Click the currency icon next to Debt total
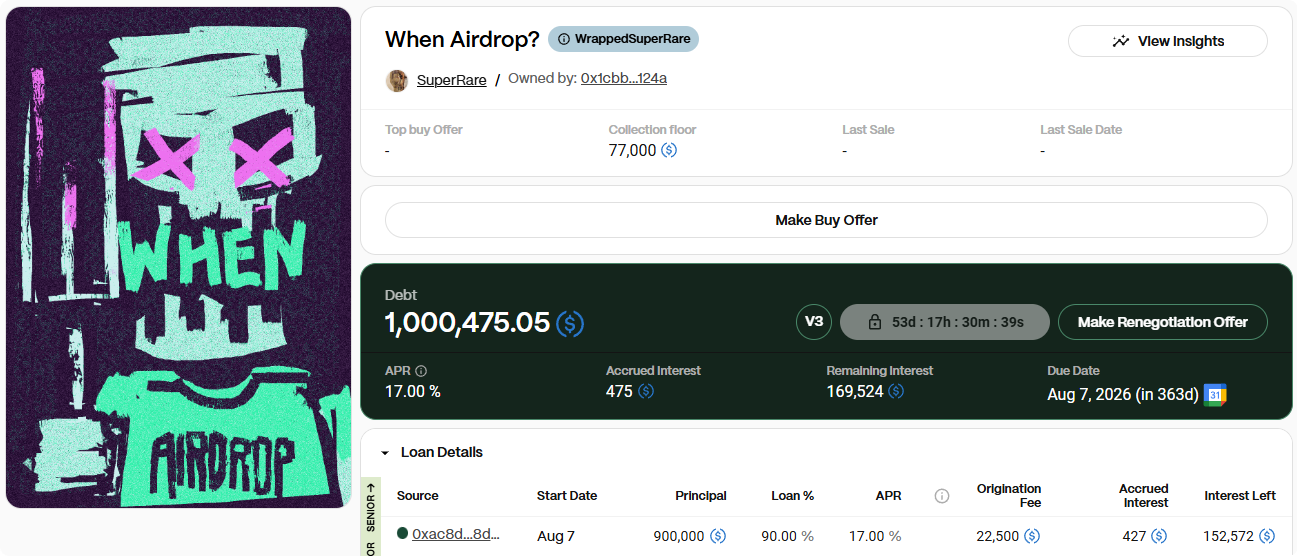The width and height of the screenshot is (1298, 556). click(570, 323)
